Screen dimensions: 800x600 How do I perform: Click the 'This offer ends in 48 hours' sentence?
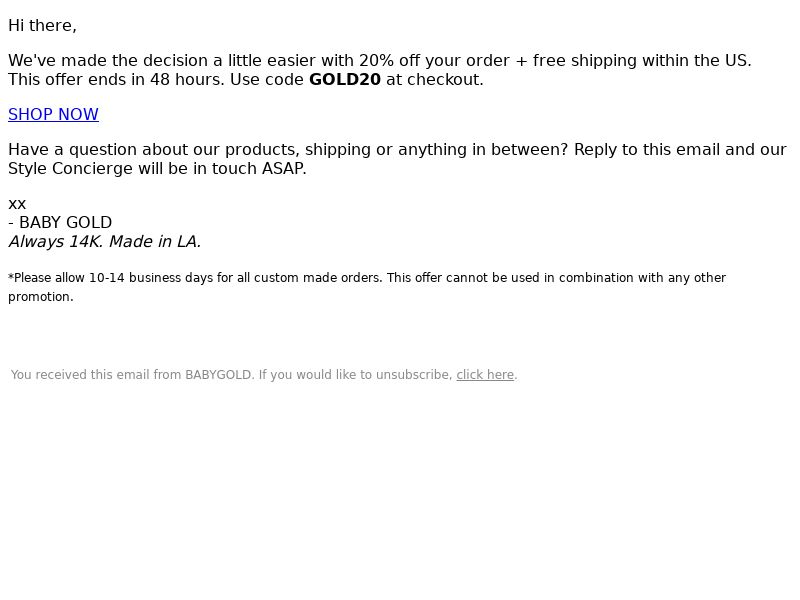pos(116,80)
